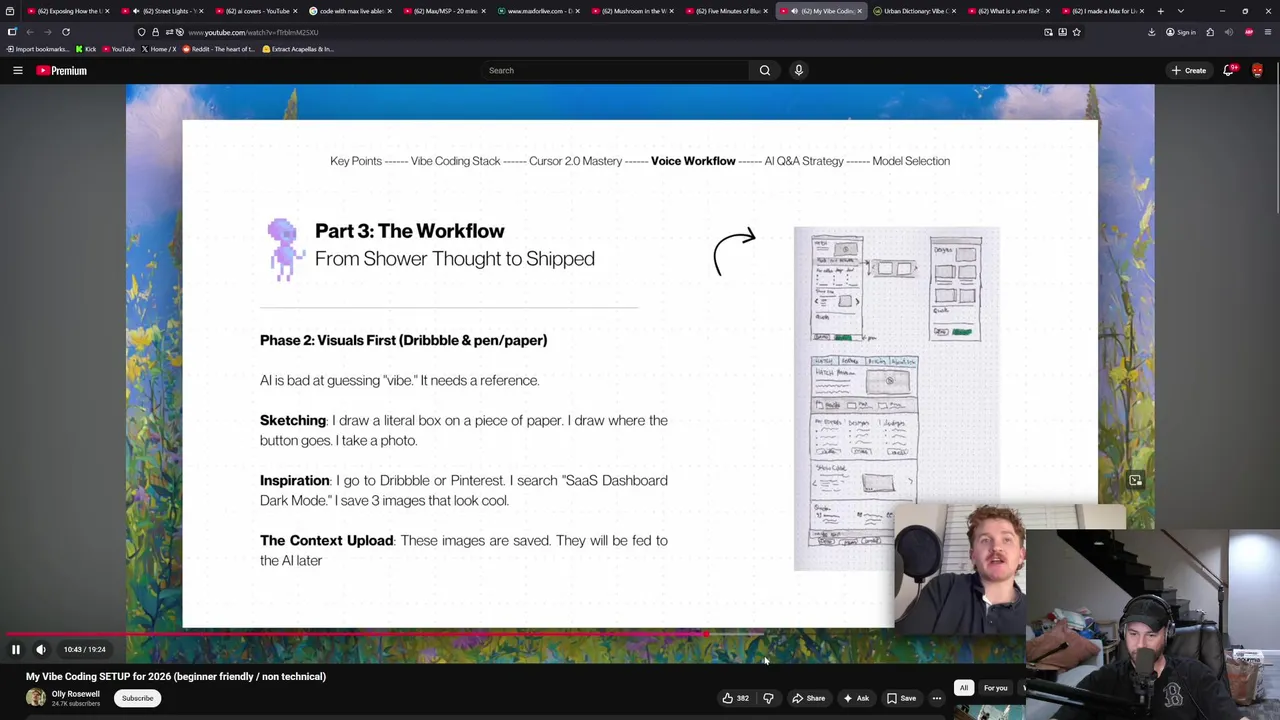Switch to Max/MSP - 20 minu tab

444,11
